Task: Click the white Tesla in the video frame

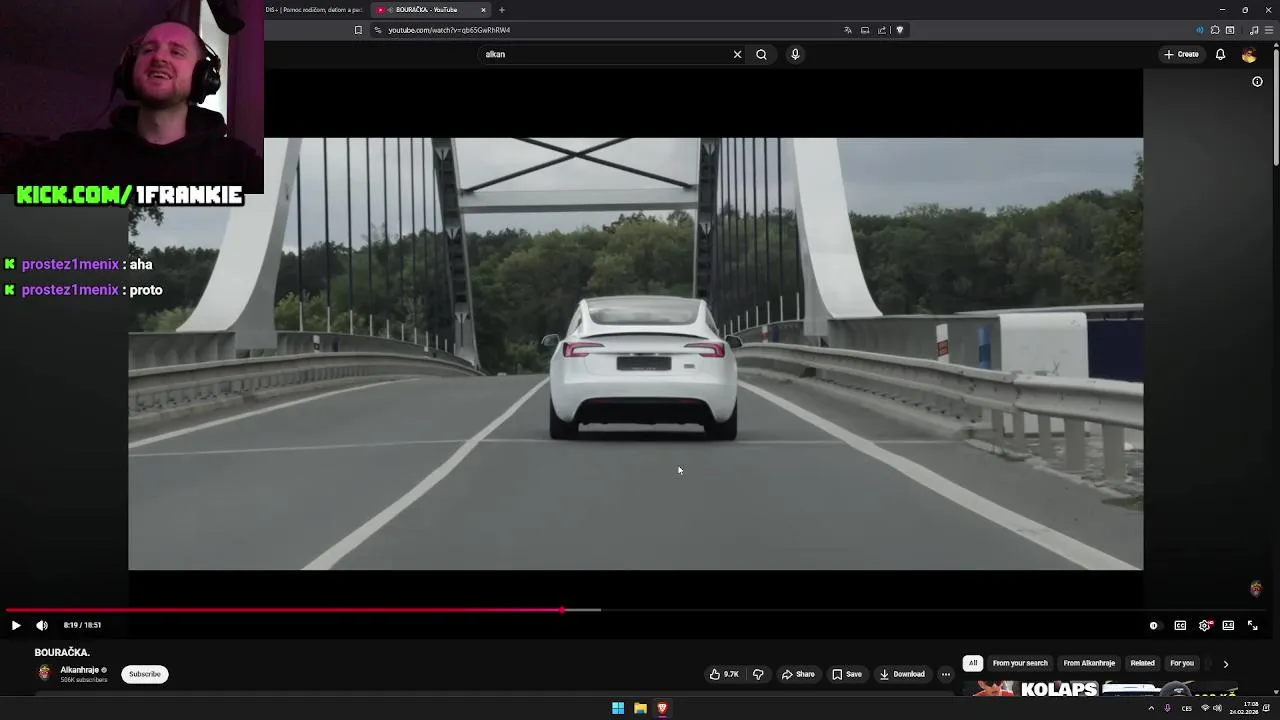Action: tap(643, 367)
